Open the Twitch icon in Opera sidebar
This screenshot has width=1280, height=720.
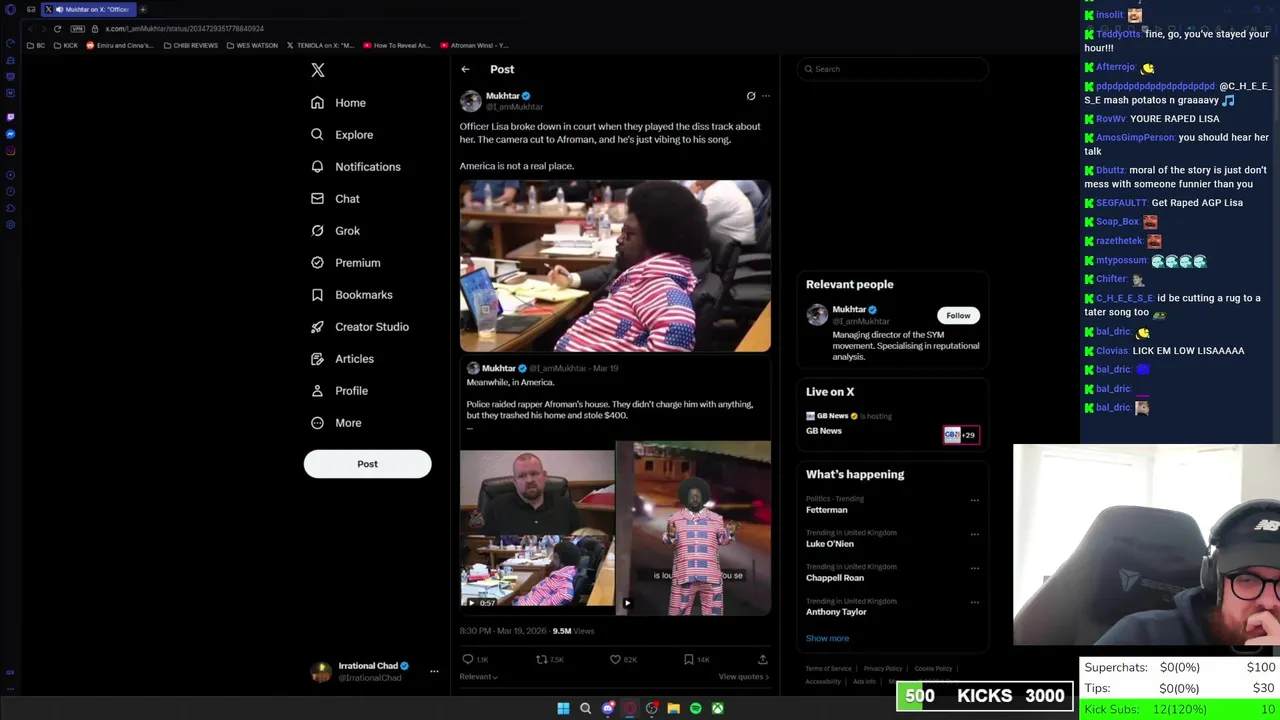(10, 117)
